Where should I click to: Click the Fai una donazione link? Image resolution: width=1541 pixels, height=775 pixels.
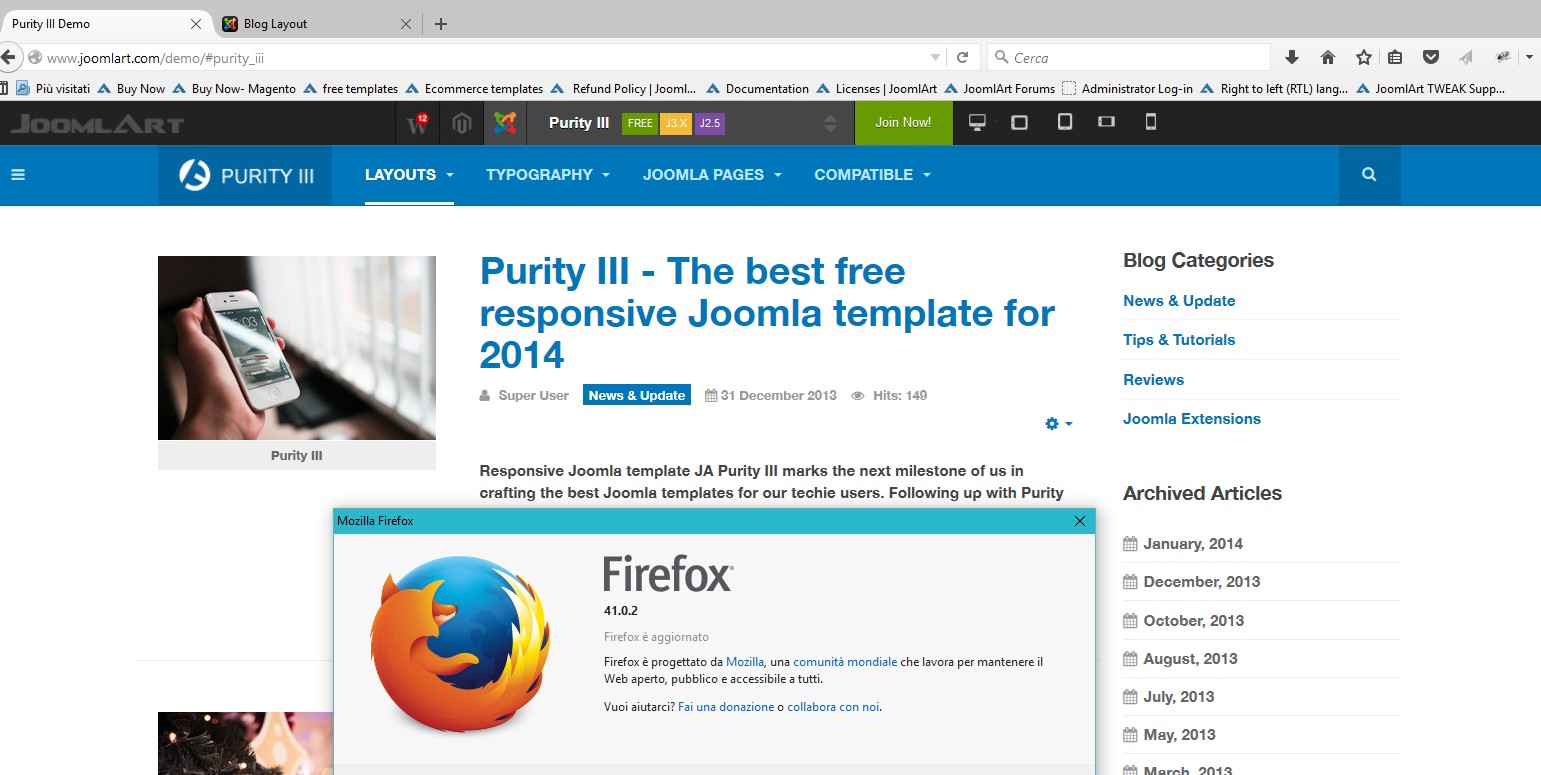(x=725, y=706)
